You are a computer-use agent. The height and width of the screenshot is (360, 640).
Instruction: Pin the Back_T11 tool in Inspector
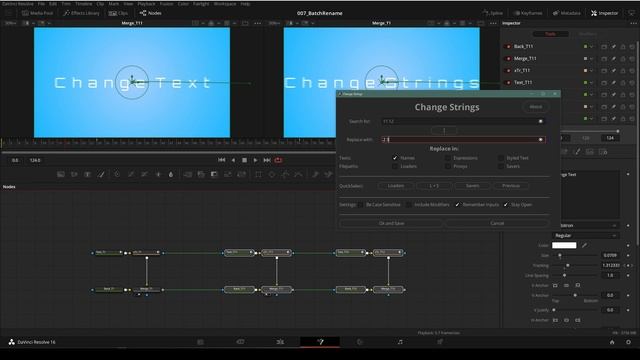pyautogui.click(x=613, y=47)
